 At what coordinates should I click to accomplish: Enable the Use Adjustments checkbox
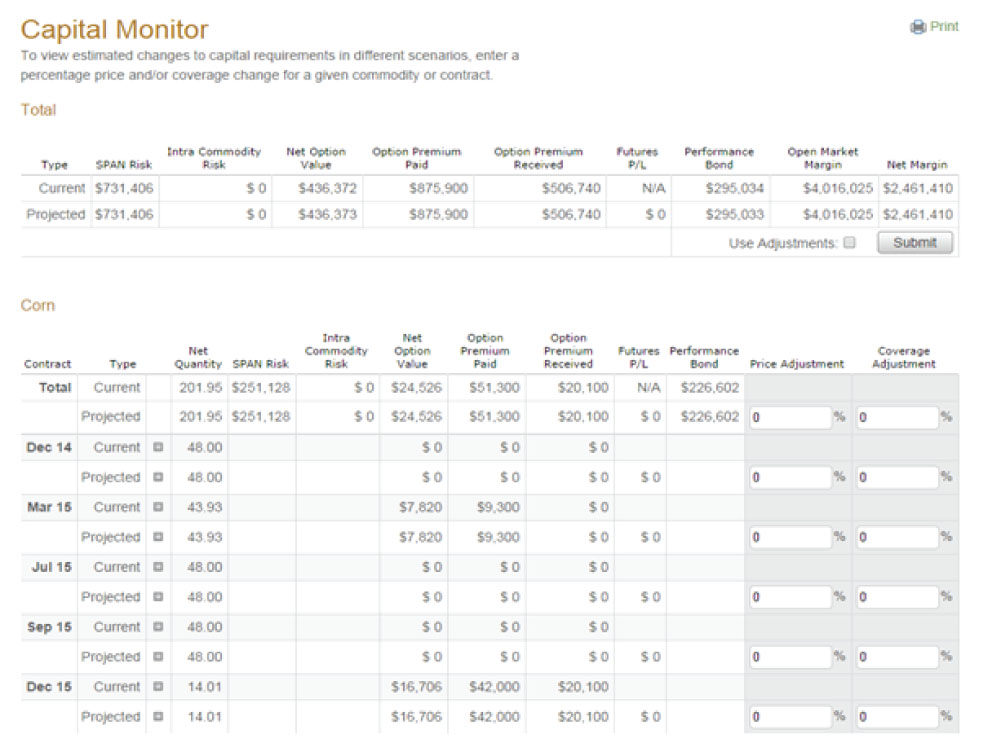tap(849, 242)
